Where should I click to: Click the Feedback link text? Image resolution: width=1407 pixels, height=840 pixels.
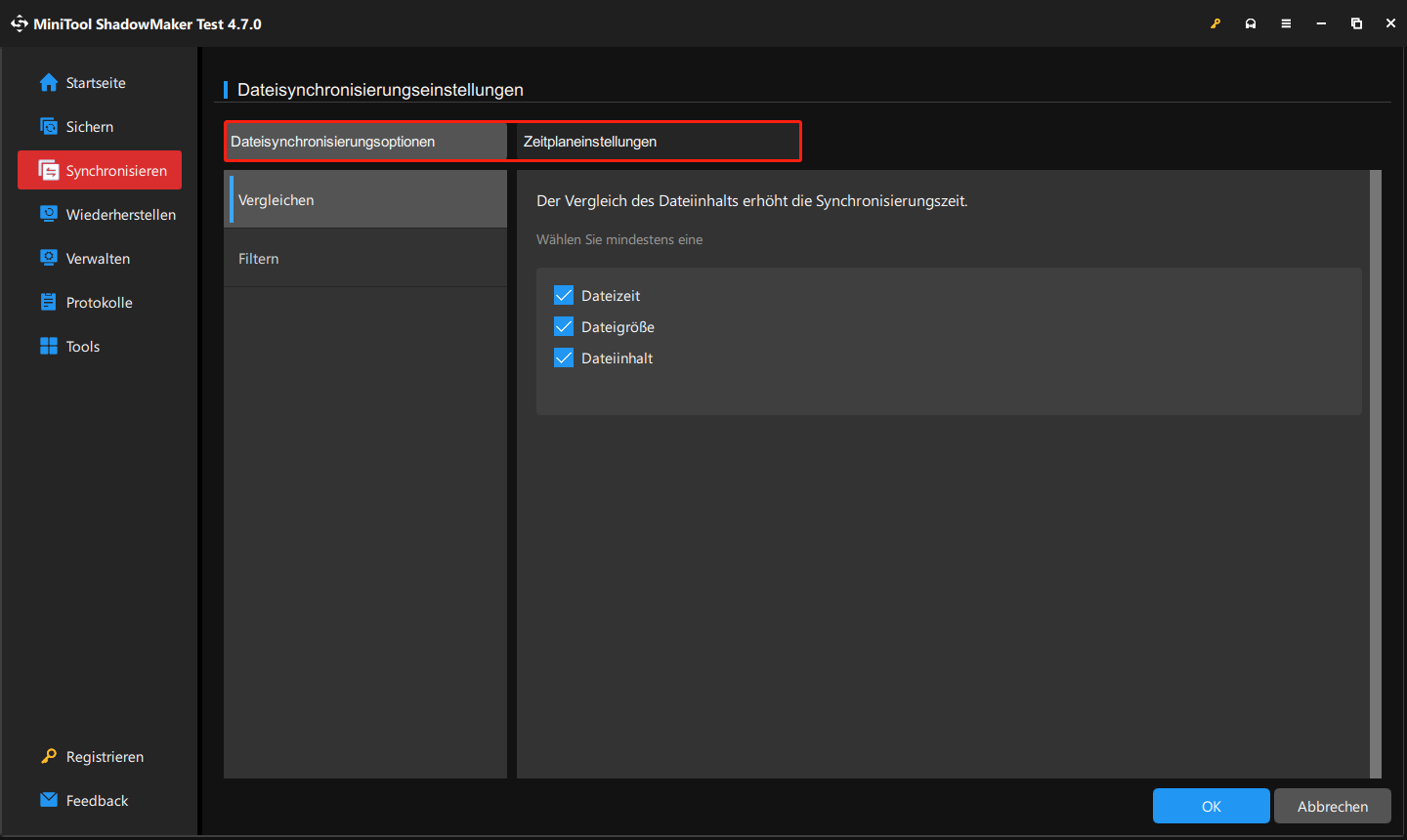97,800
